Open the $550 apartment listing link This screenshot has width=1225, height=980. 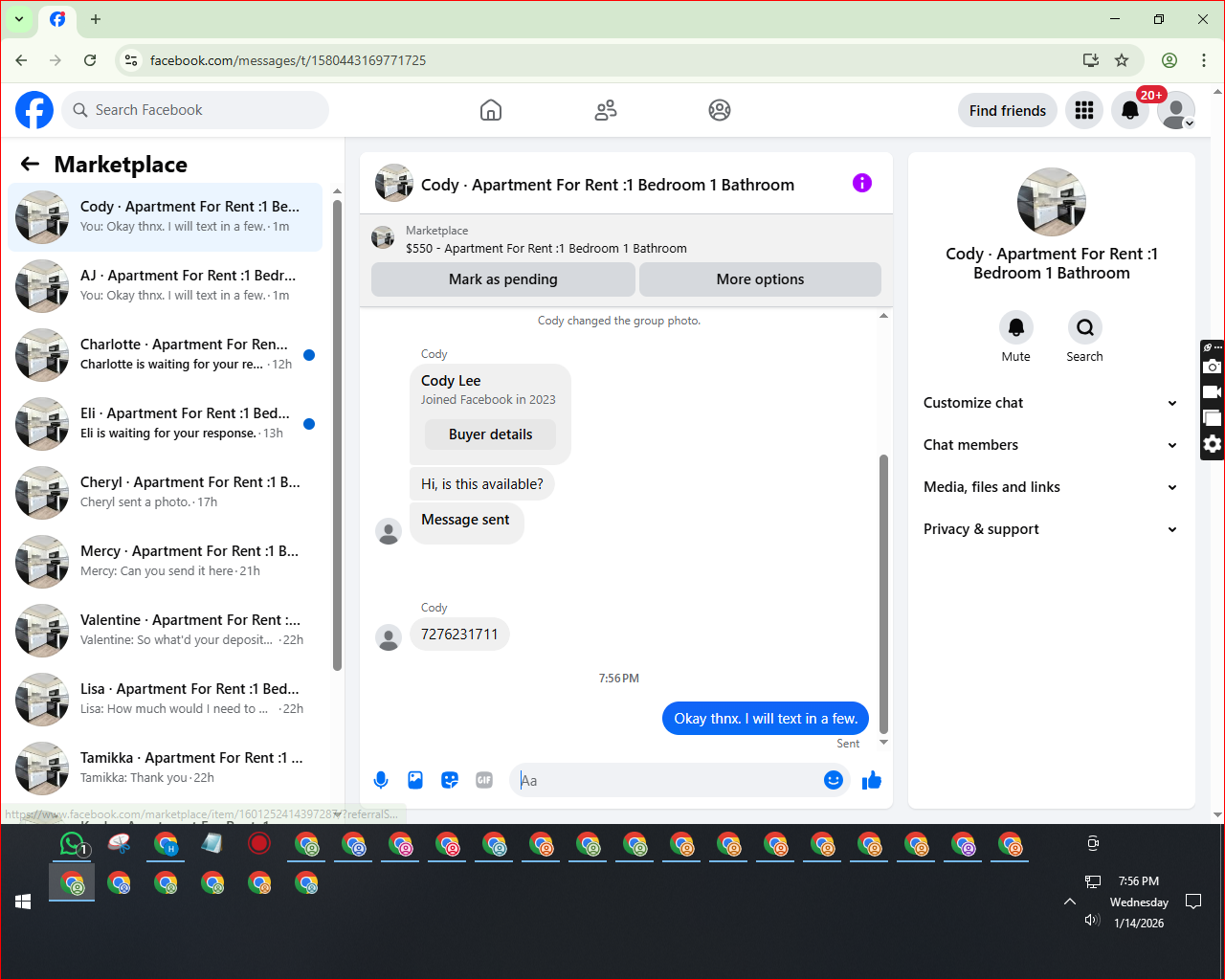pyautogui.click(x=546, y=248)
